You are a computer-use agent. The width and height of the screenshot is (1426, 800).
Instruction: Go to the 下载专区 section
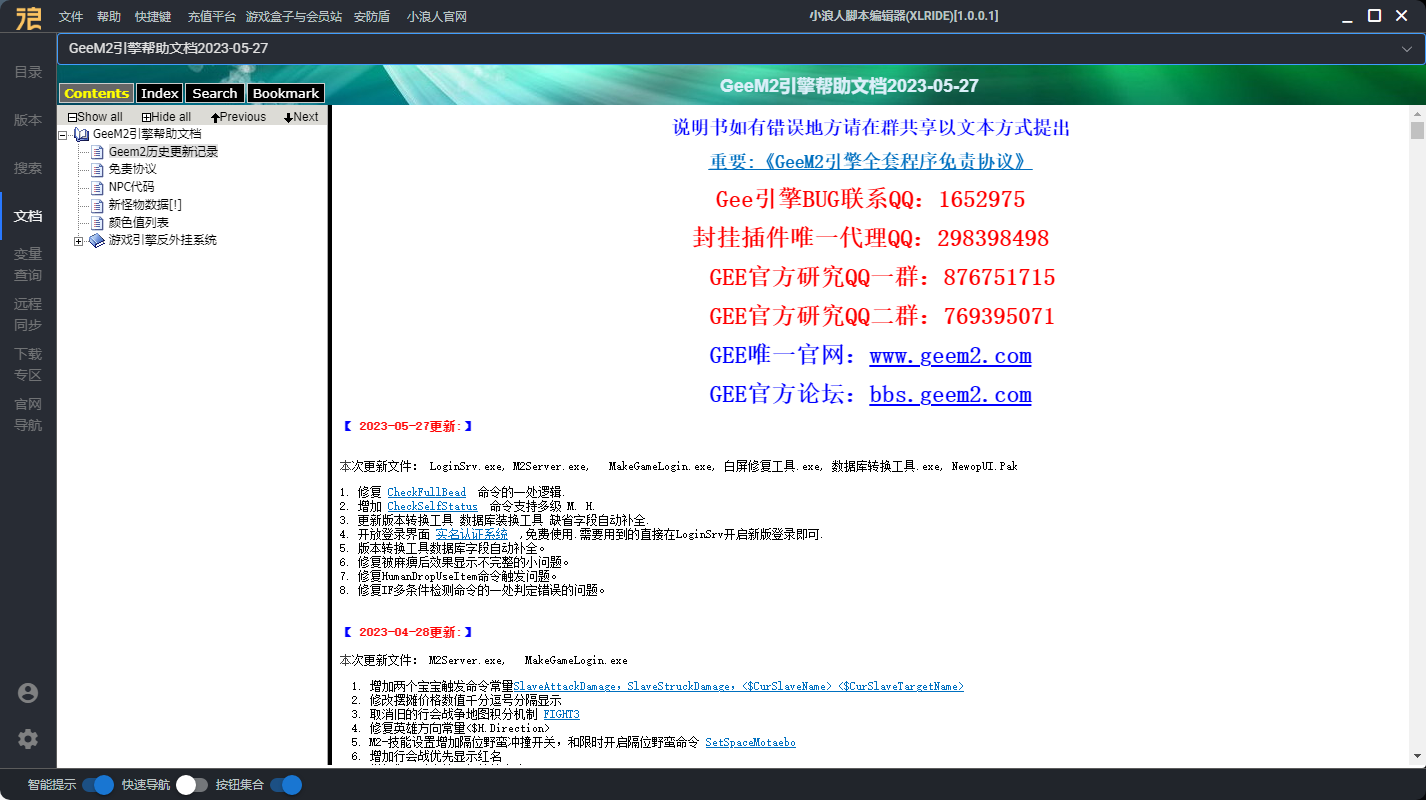pos(28,363)
